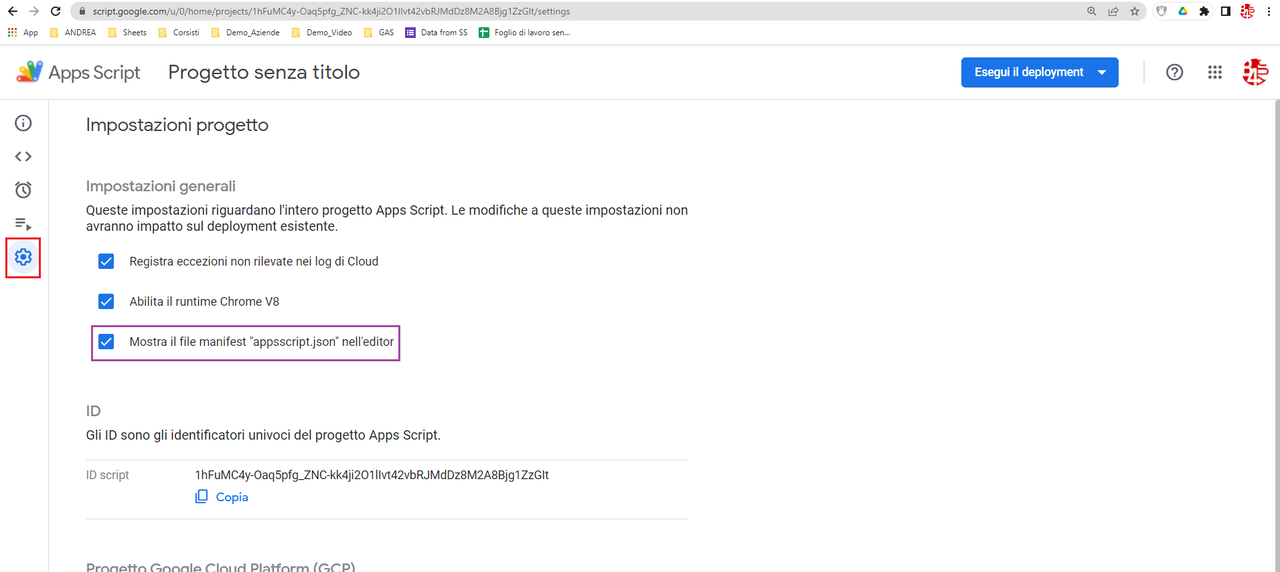Open the ANDREA bookmarks folder
The height and width of the screenshot is (572, 1280).
[x=73, y=32]
